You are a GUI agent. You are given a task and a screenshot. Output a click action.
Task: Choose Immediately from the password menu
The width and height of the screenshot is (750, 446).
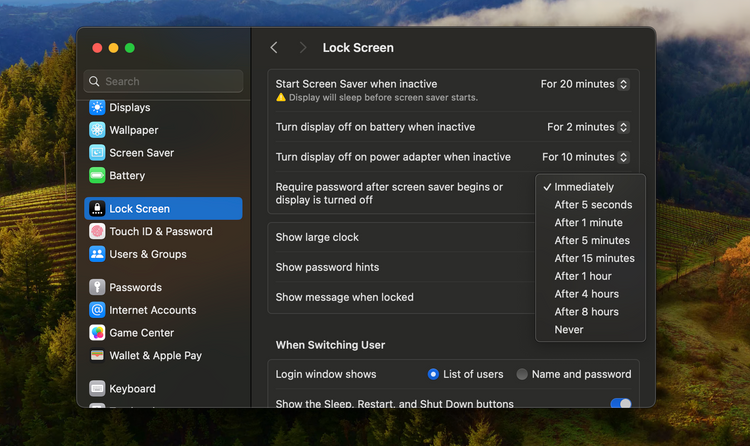point(591,187)
